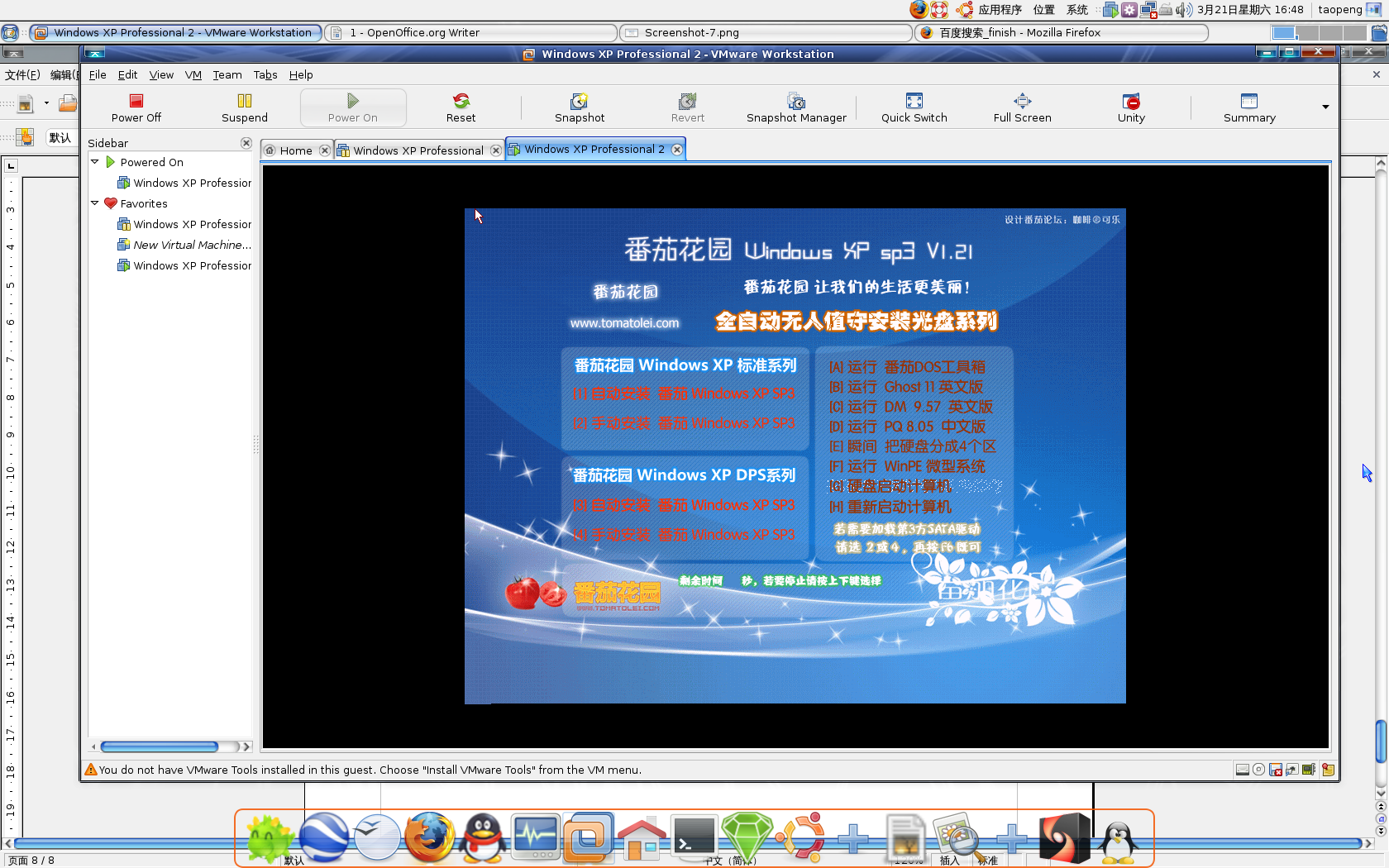Open the toolbar overflow dropdown arrow
This screenshot has height=868, width=1389.
1325,107
